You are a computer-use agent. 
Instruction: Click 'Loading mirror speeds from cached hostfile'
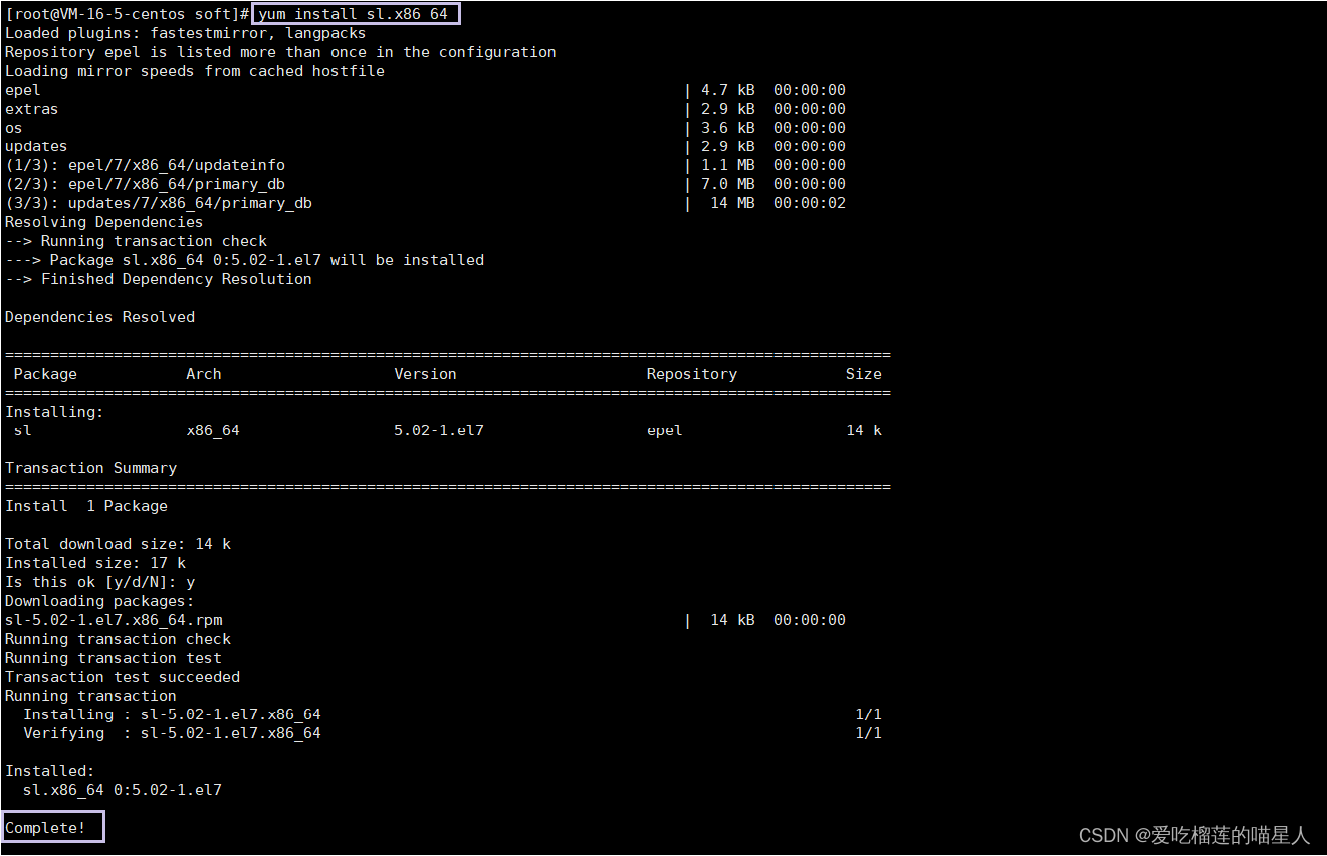tap(195, 71)
